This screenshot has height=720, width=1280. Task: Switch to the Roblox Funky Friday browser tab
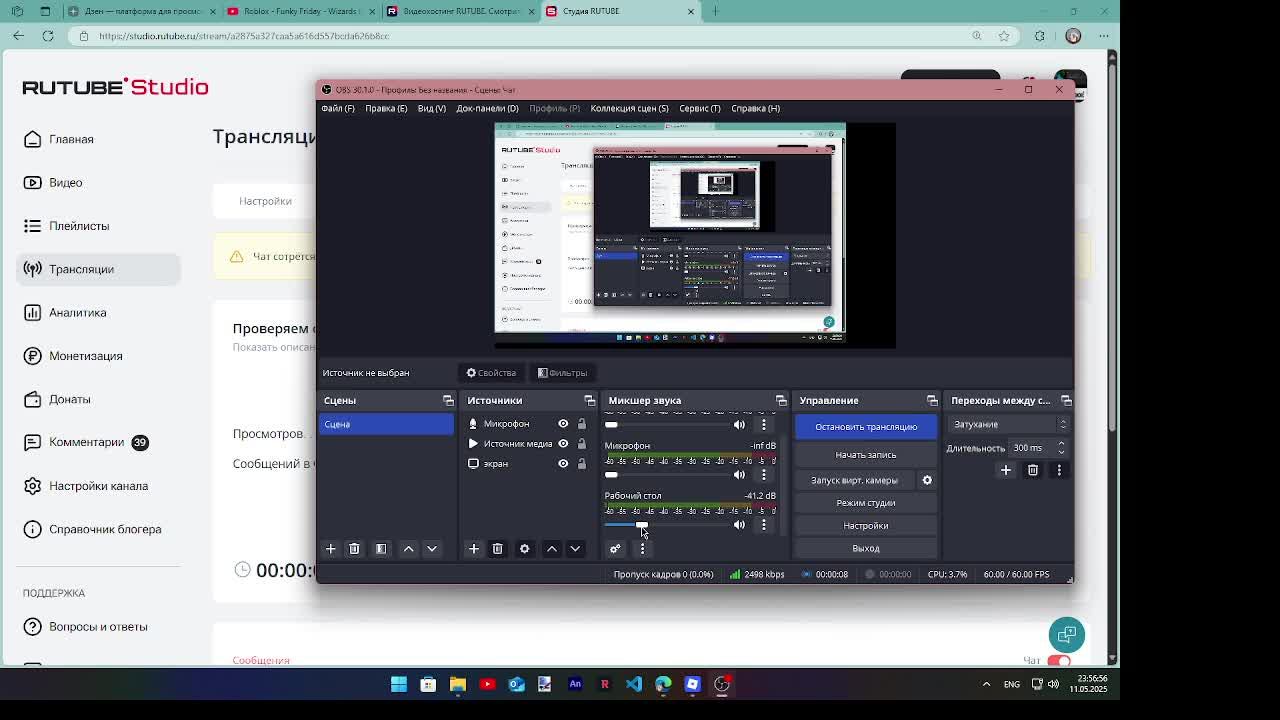[x=302, y=11]
